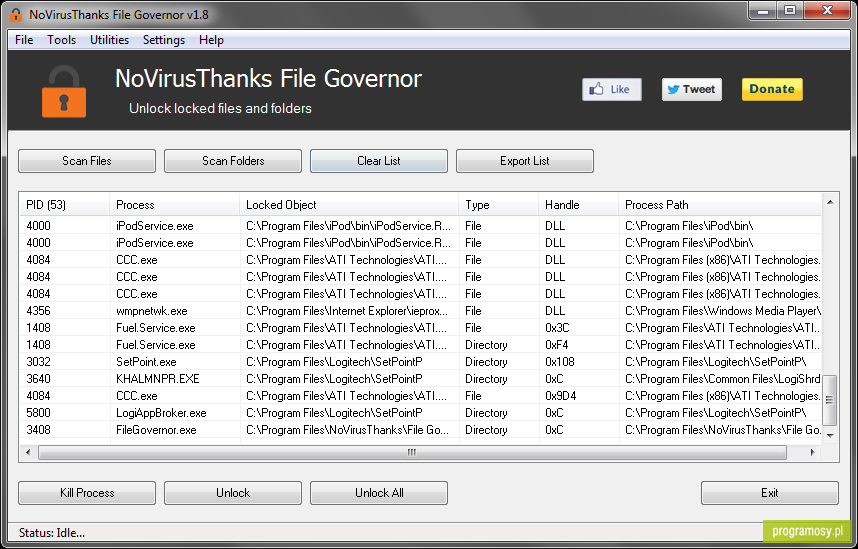This screenshot has width=858, height=549.
Task: Click the Clear List button
Action: point(379,161)
